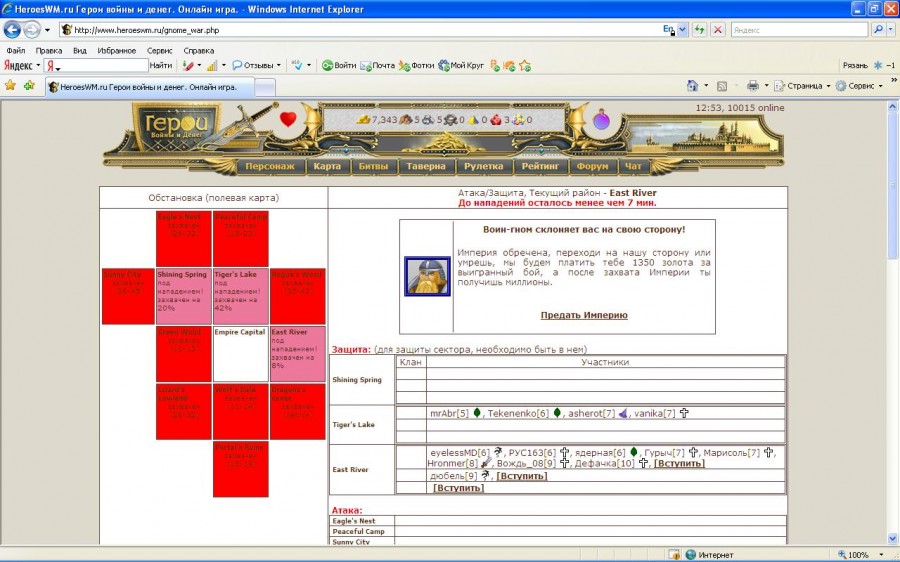Open the Правка menu
This screenshot has height=562, width=900.
pos(49,51)
